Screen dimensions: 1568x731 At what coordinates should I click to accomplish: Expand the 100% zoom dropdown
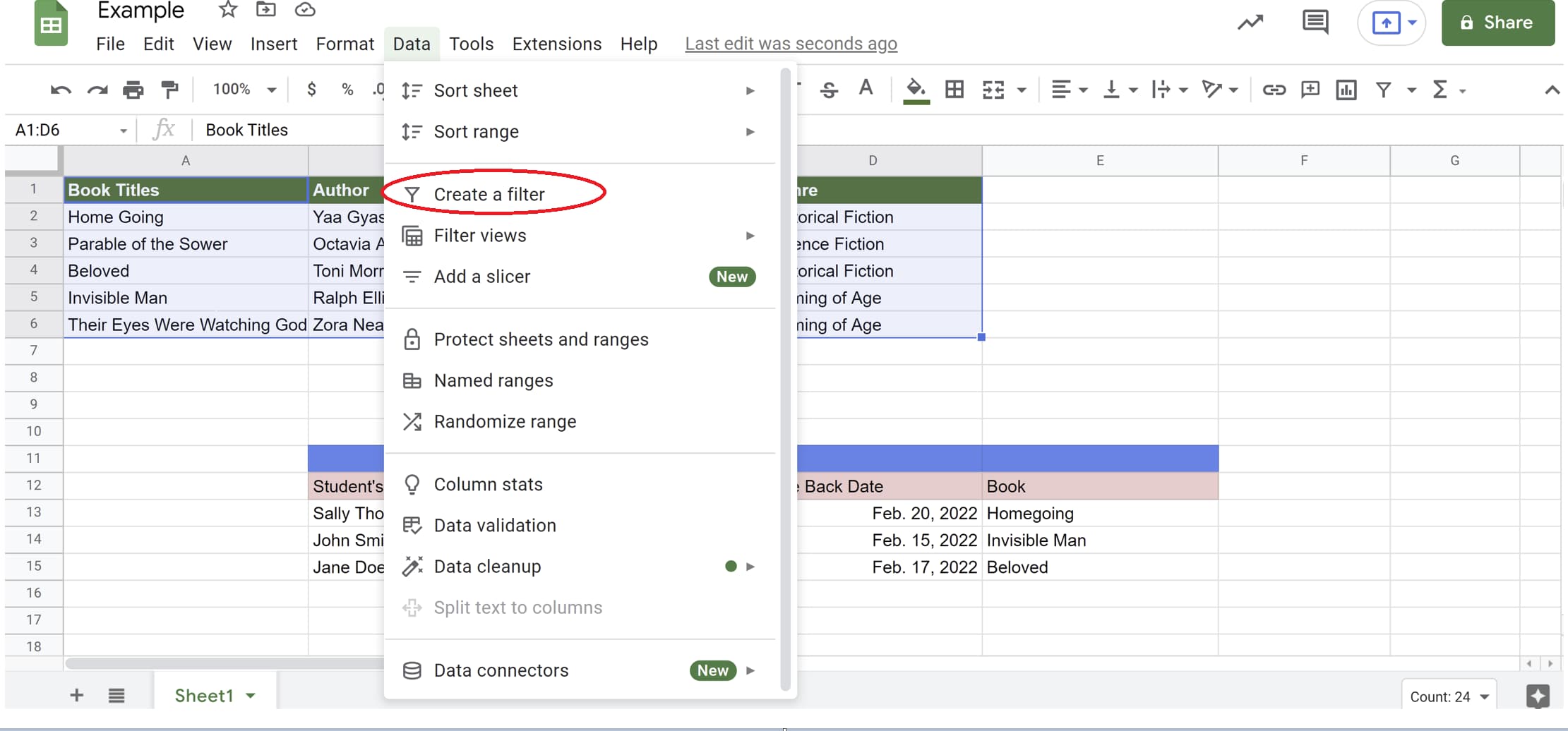click(244, 90)
